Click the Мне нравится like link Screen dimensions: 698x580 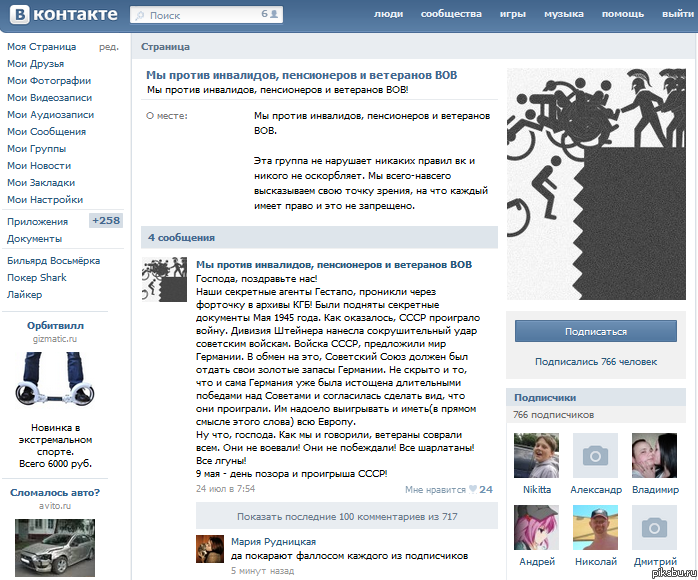435,490
